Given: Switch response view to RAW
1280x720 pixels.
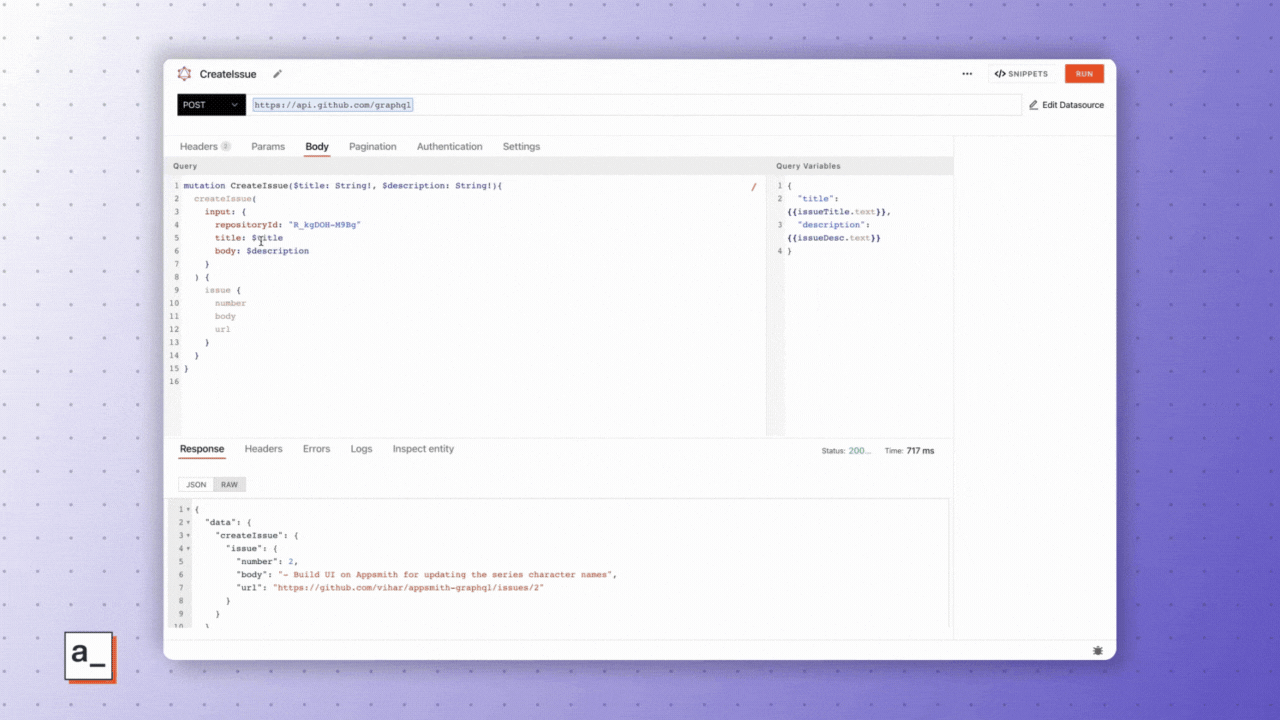Looking at the screenshot, I should [230, 485].
